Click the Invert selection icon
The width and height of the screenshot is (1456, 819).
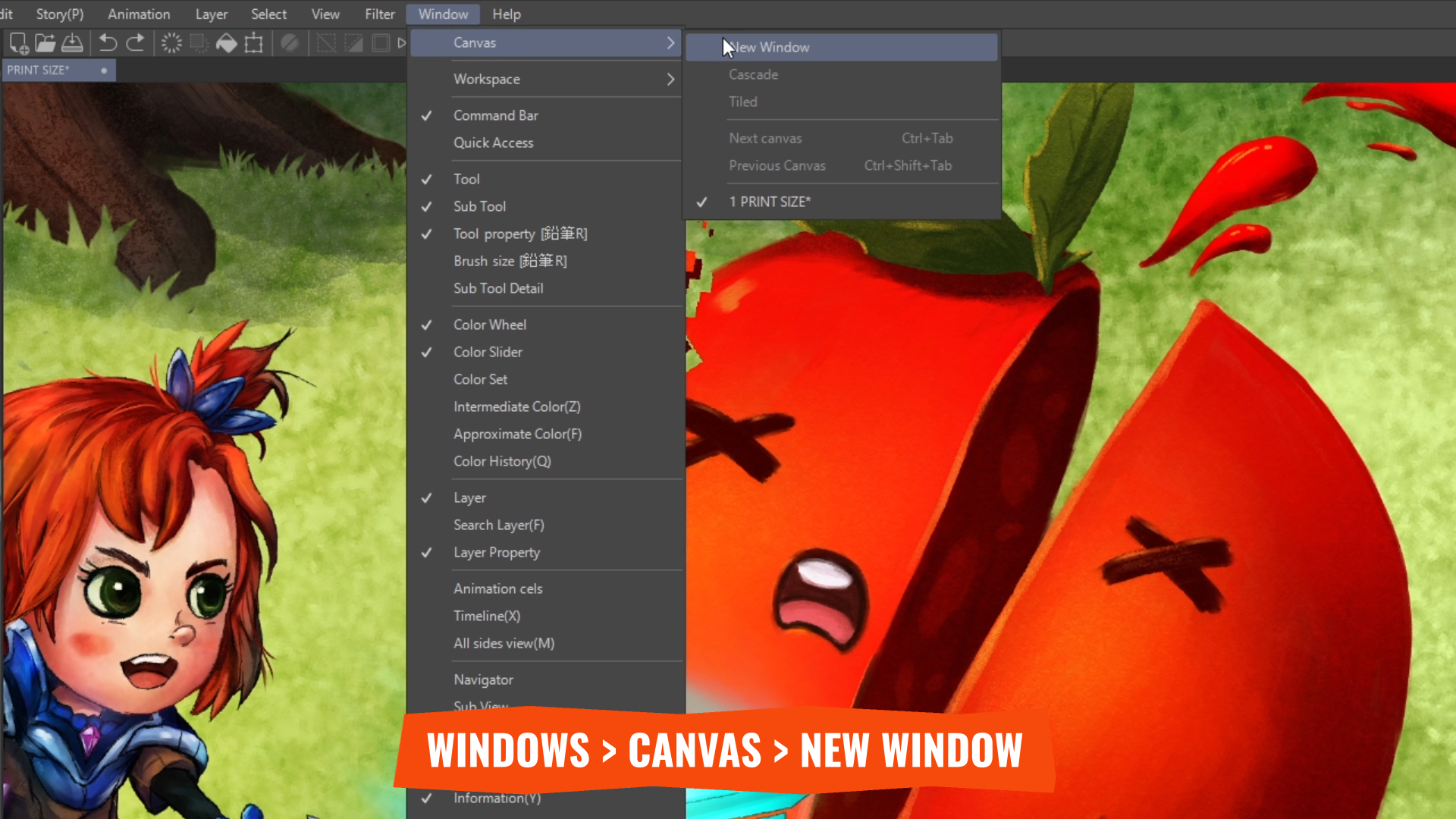point(353,43)
